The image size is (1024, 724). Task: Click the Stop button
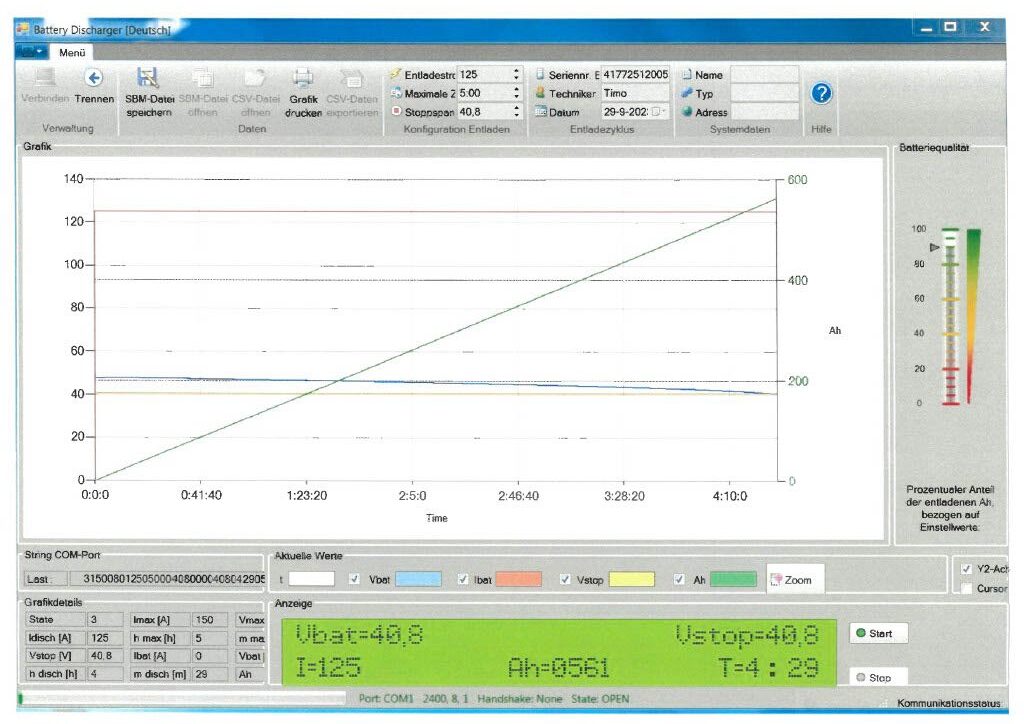click(878, 678)
